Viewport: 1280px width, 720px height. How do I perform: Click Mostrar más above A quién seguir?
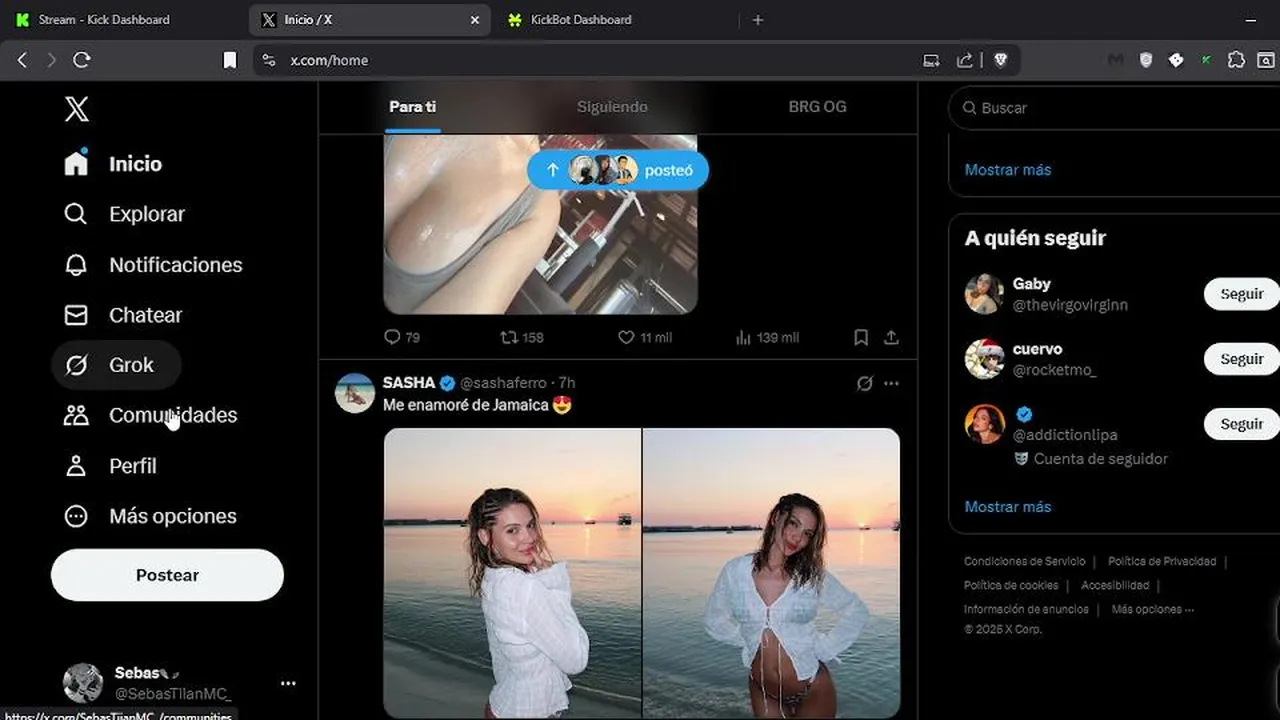point(1008,170)
